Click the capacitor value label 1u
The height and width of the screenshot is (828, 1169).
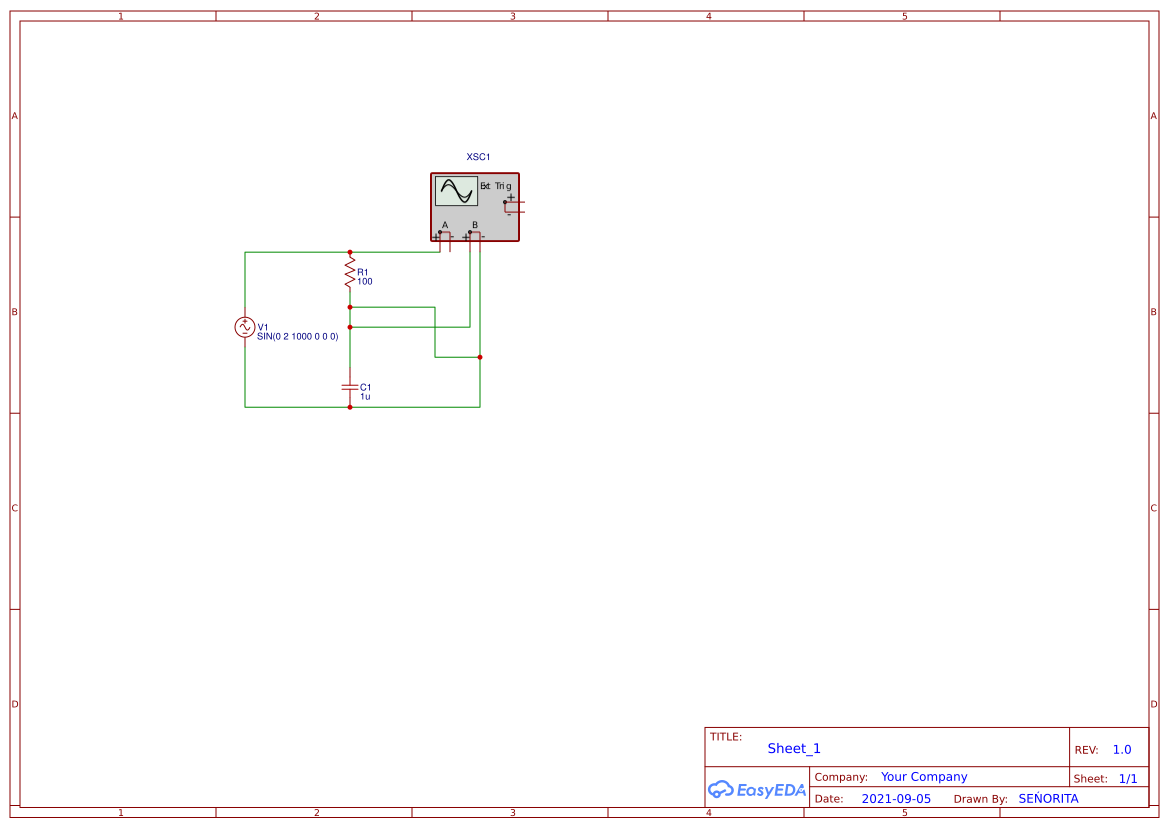(365, 395)
